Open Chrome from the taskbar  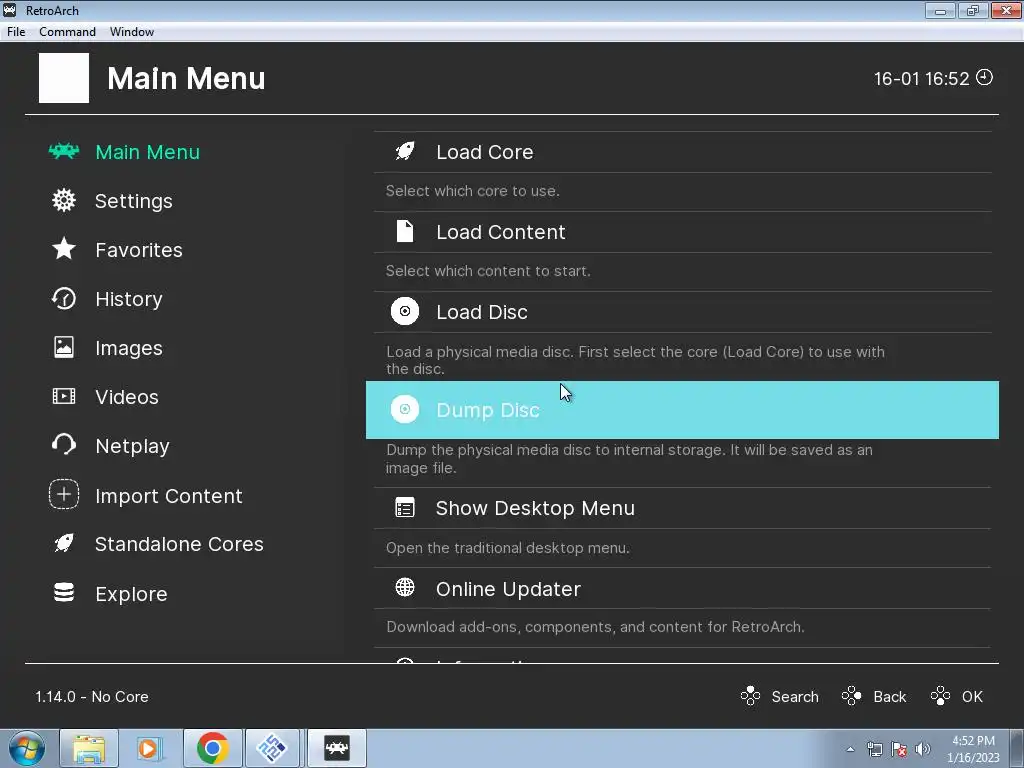point(212,748)
